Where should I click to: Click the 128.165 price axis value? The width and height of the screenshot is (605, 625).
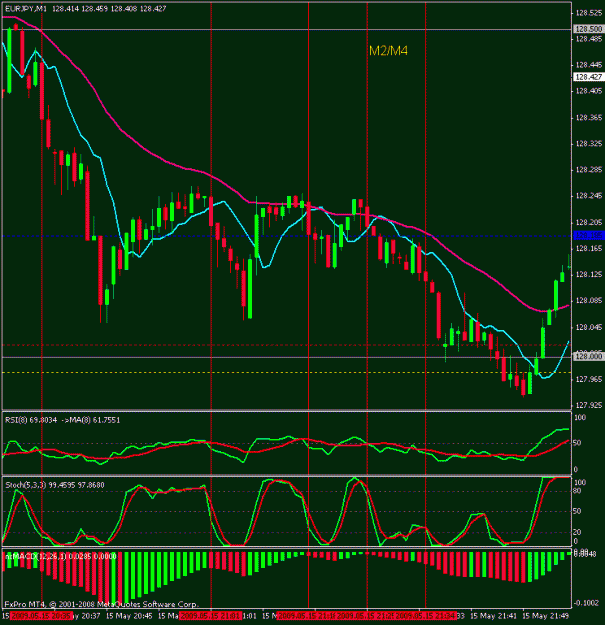[x=589, y=249]
